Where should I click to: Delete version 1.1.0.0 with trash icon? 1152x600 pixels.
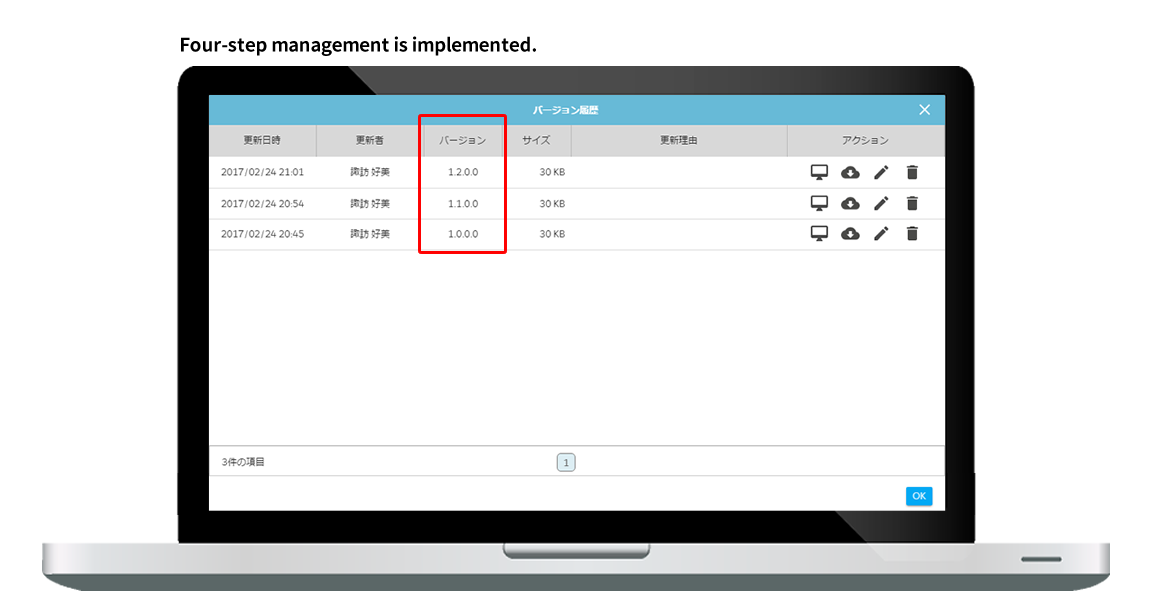(911, 202)
